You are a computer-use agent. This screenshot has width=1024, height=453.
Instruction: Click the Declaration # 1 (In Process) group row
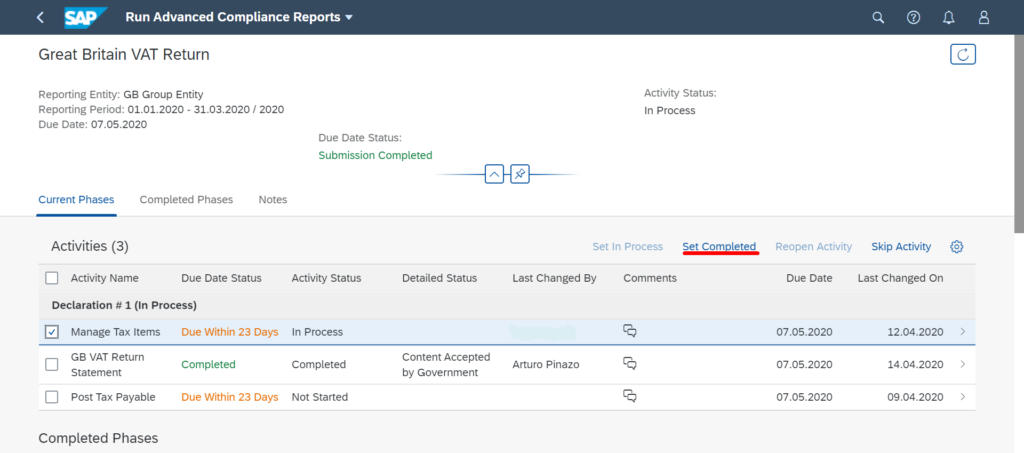tap(507, 305)
